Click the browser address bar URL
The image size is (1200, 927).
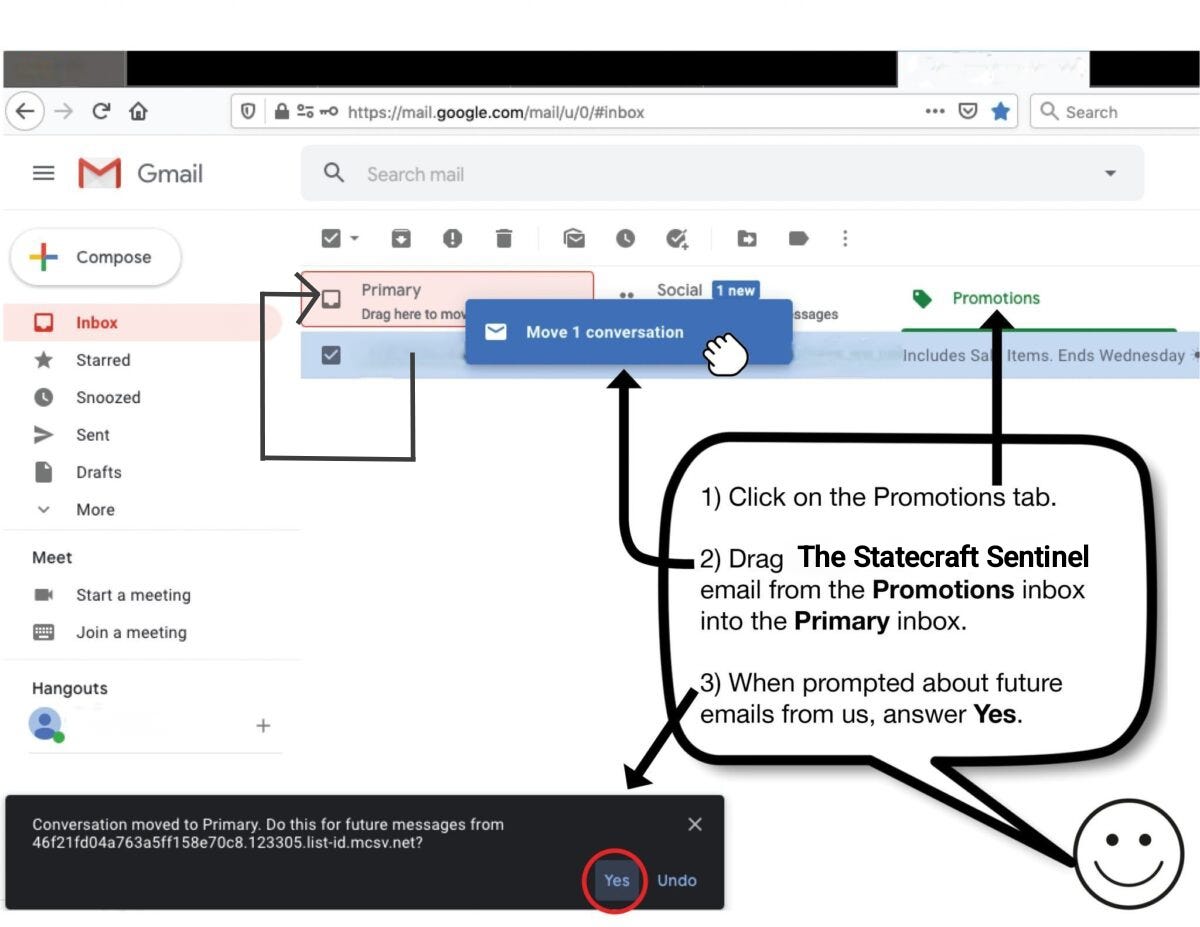coord(496,112)
